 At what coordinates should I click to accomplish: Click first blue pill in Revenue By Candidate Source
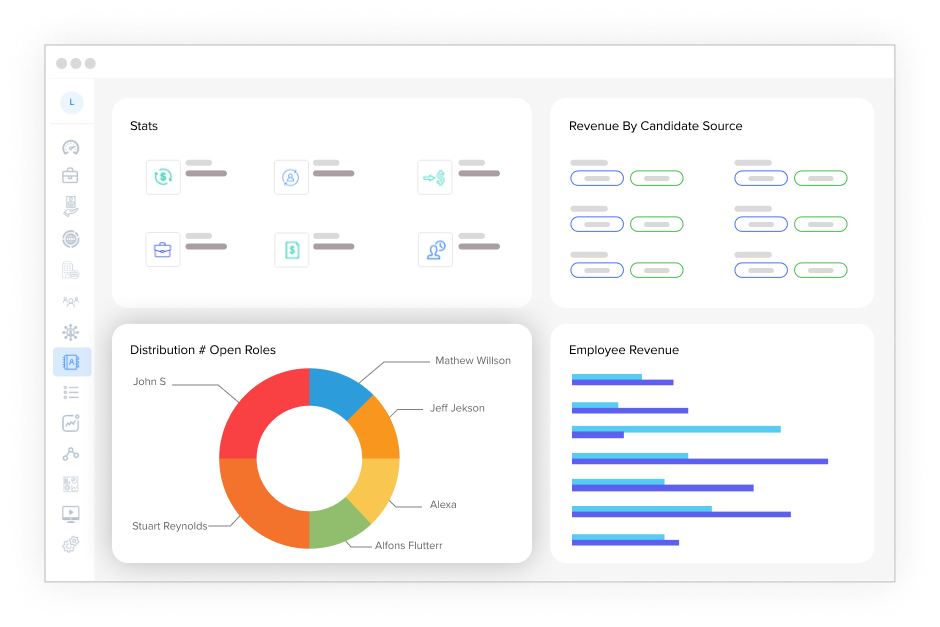coord(597,178)
